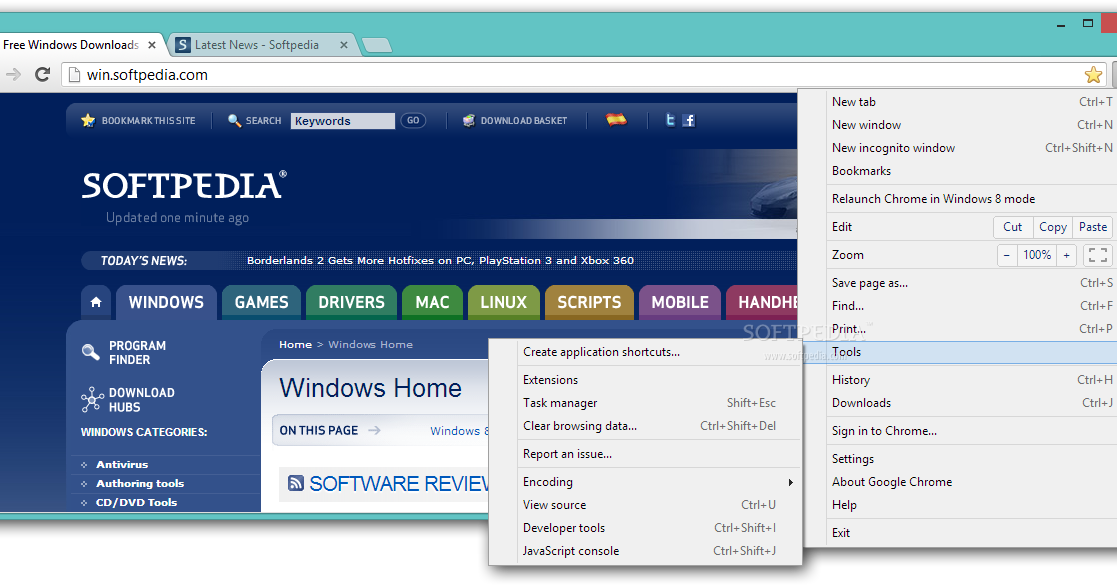The image size is (1117, 586).
Task: Open Softpedia Twitter icon
Action: (670, 120)
